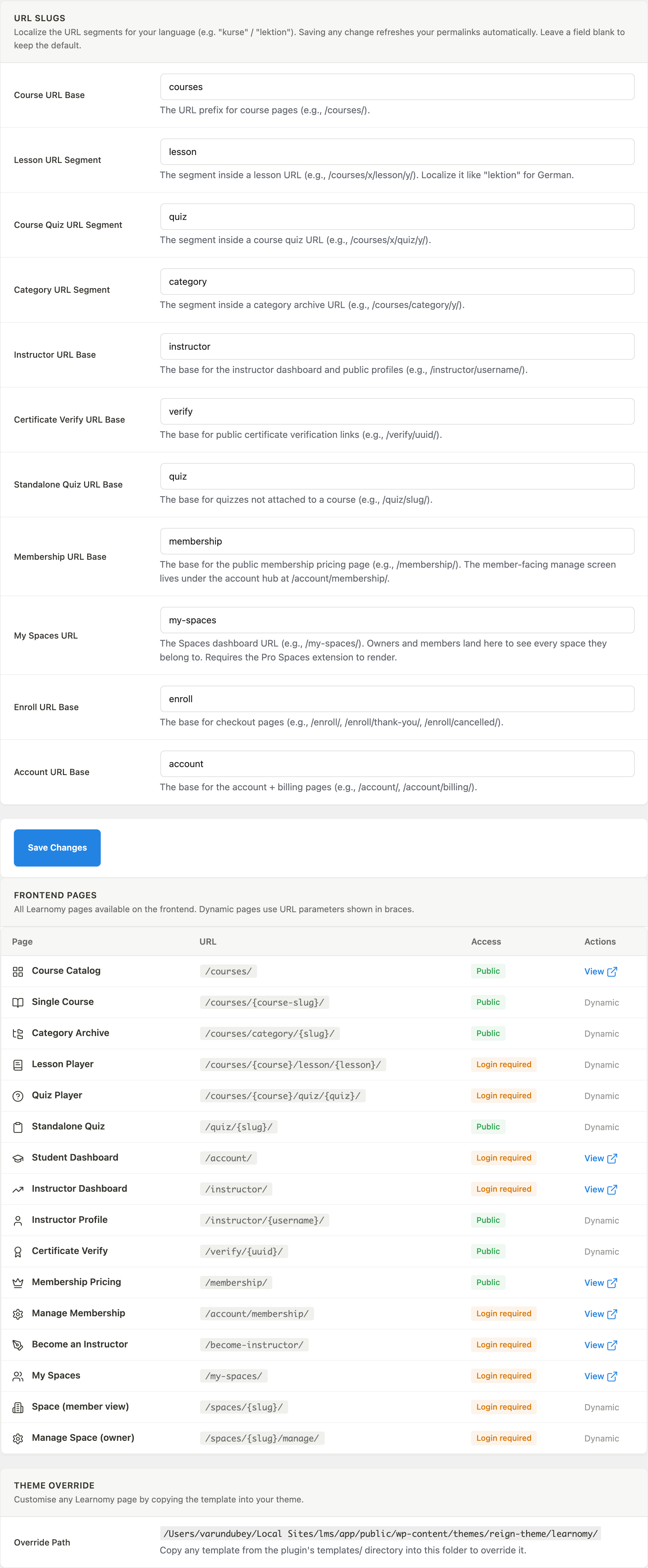
Task: Click the Lesson Player row title
Action: coord(63,1064)
